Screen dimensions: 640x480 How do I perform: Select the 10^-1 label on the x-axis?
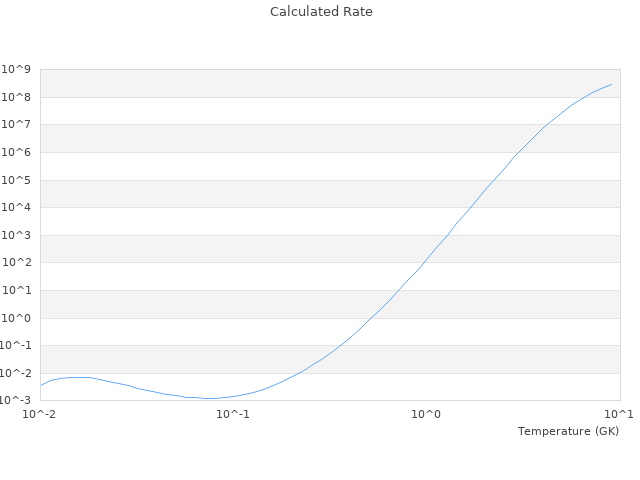(x=233, y=414)
